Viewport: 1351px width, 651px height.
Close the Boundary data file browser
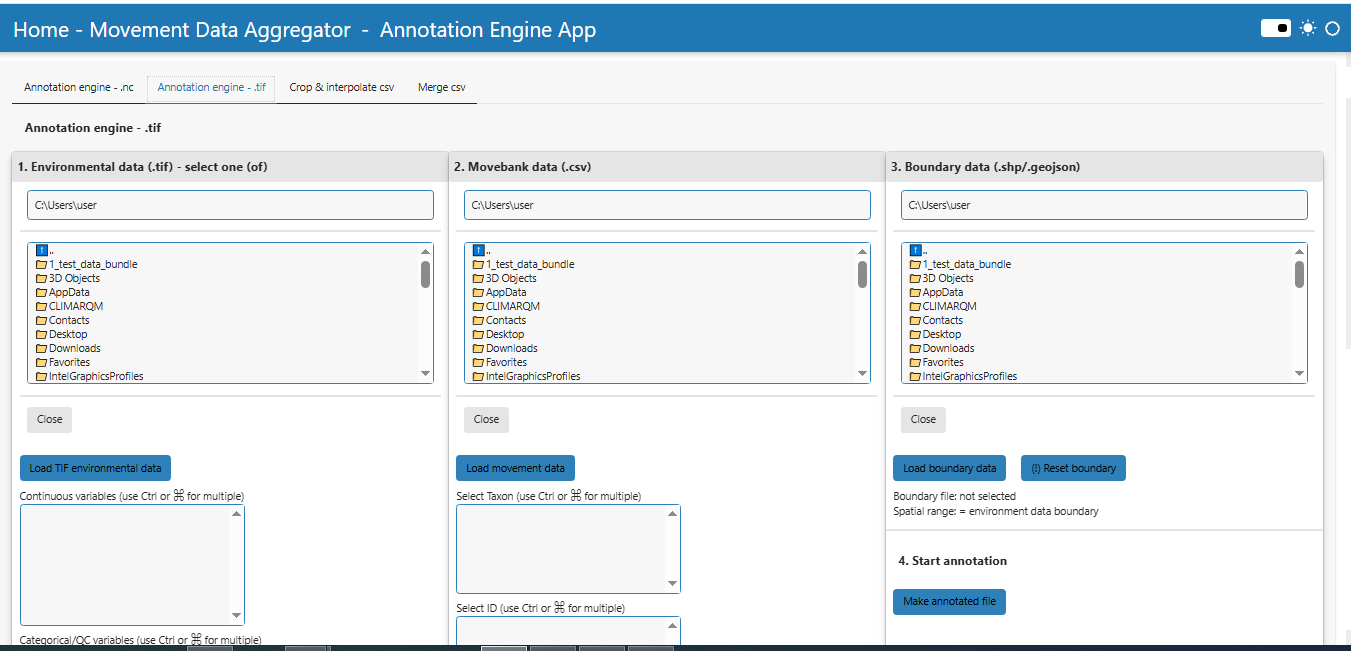click(924, 419)
